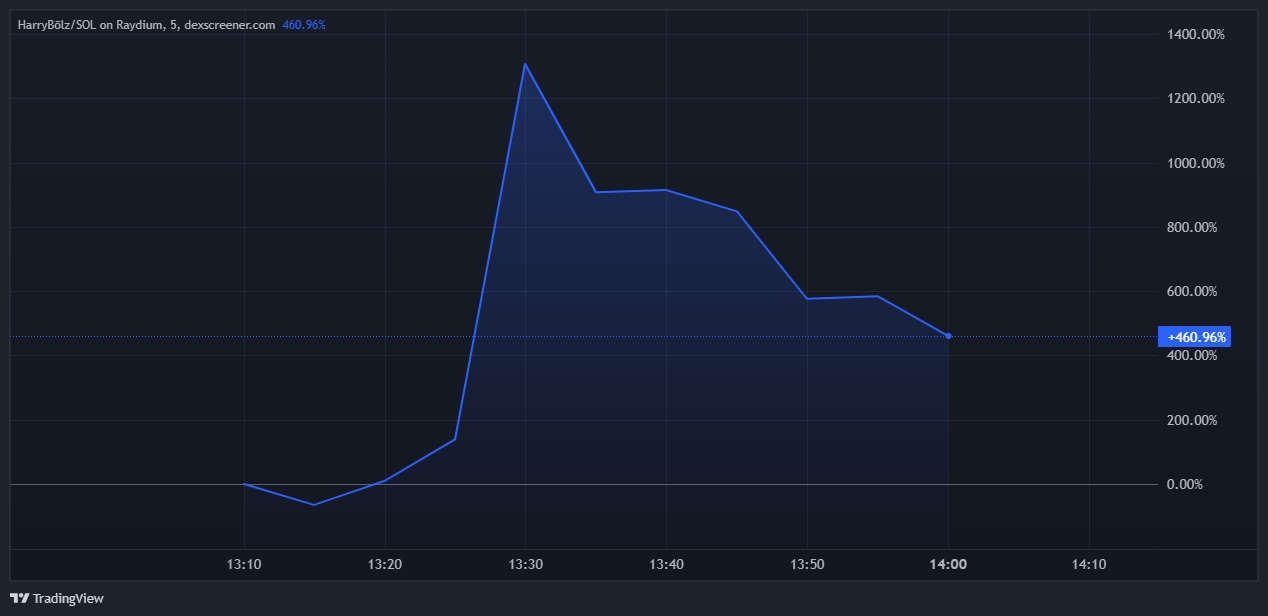This screenshot has width=1268, height=616.
Task: Click the 13:30 peak of the line
Action: [x=525, y=64]
